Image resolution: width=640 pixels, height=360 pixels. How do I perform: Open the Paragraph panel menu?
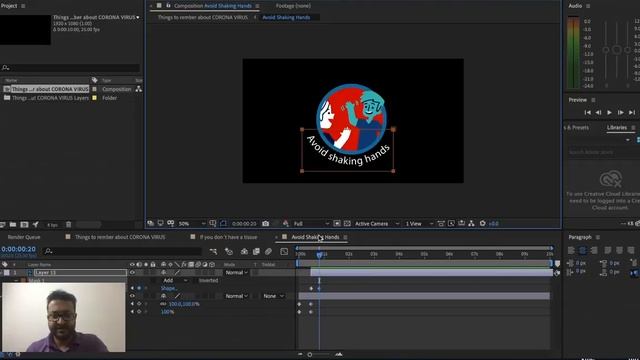click(598, 237)
